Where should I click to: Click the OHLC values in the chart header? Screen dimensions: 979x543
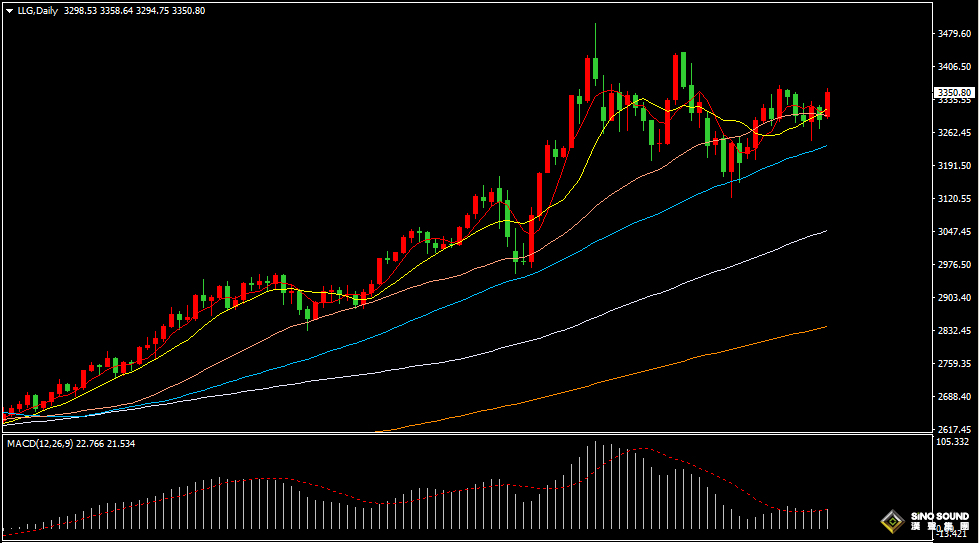pos(147,11)
